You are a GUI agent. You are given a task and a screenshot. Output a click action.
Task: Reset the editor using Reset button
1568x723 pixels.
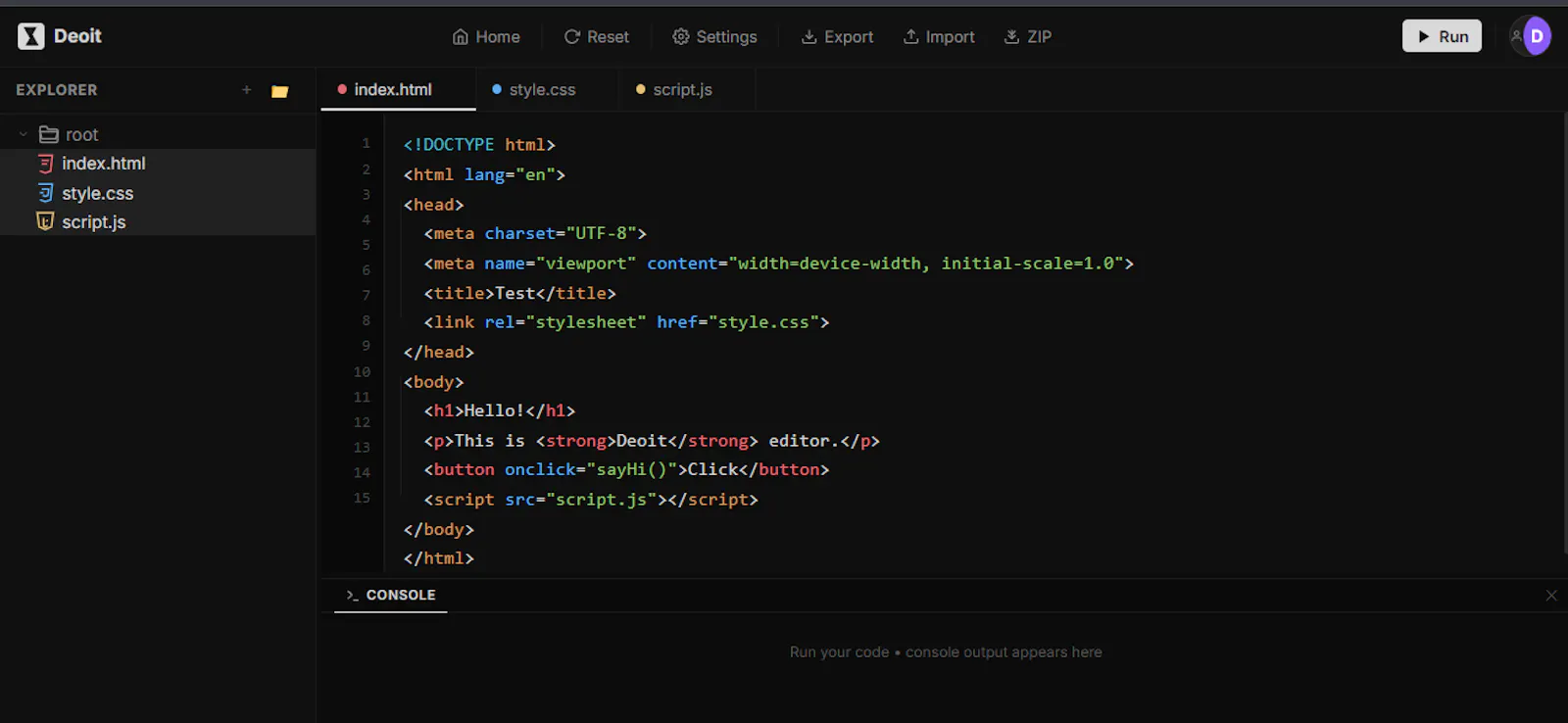pos(597,36)
